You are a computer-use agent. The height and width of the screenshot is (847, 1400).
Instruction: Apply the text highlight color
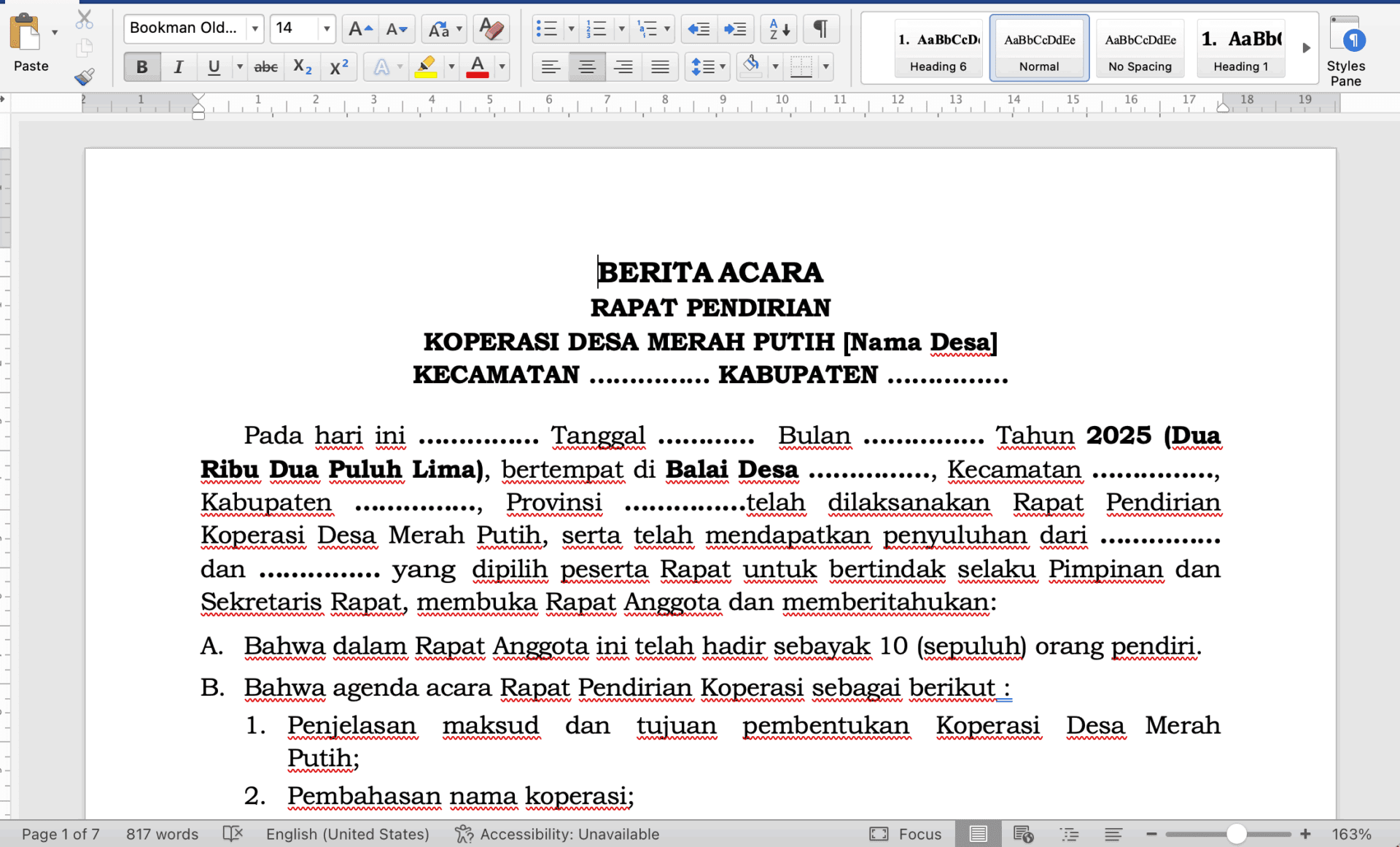[427, 66]
